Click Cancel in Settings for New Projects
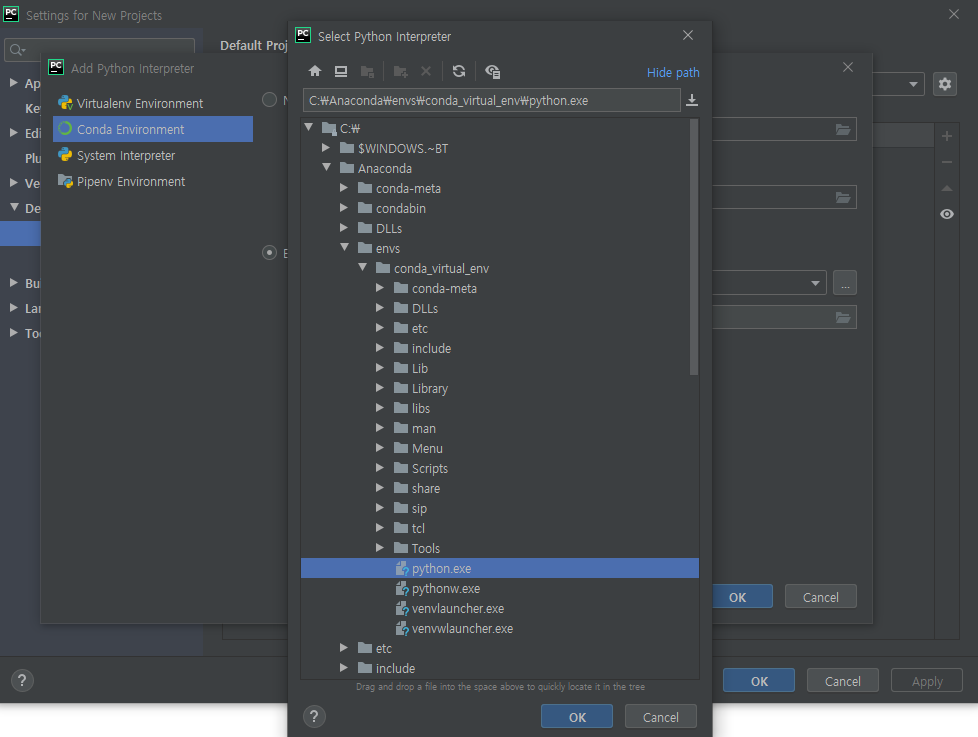This screenshot has height=737, width=978. point(843,681)
